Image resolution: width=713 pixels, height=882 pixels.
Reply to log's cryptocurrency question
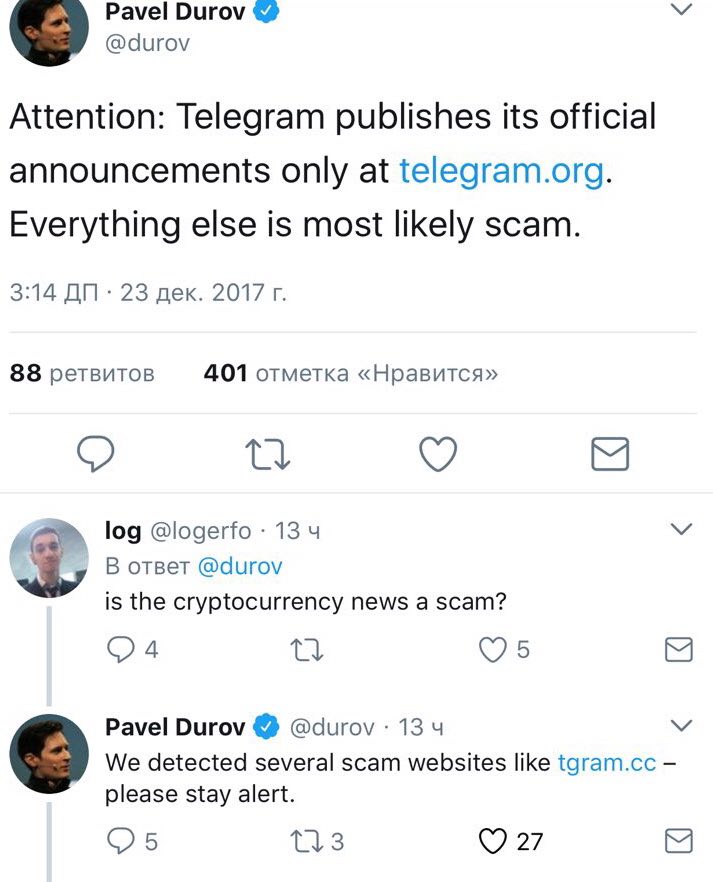coord(133,650)
